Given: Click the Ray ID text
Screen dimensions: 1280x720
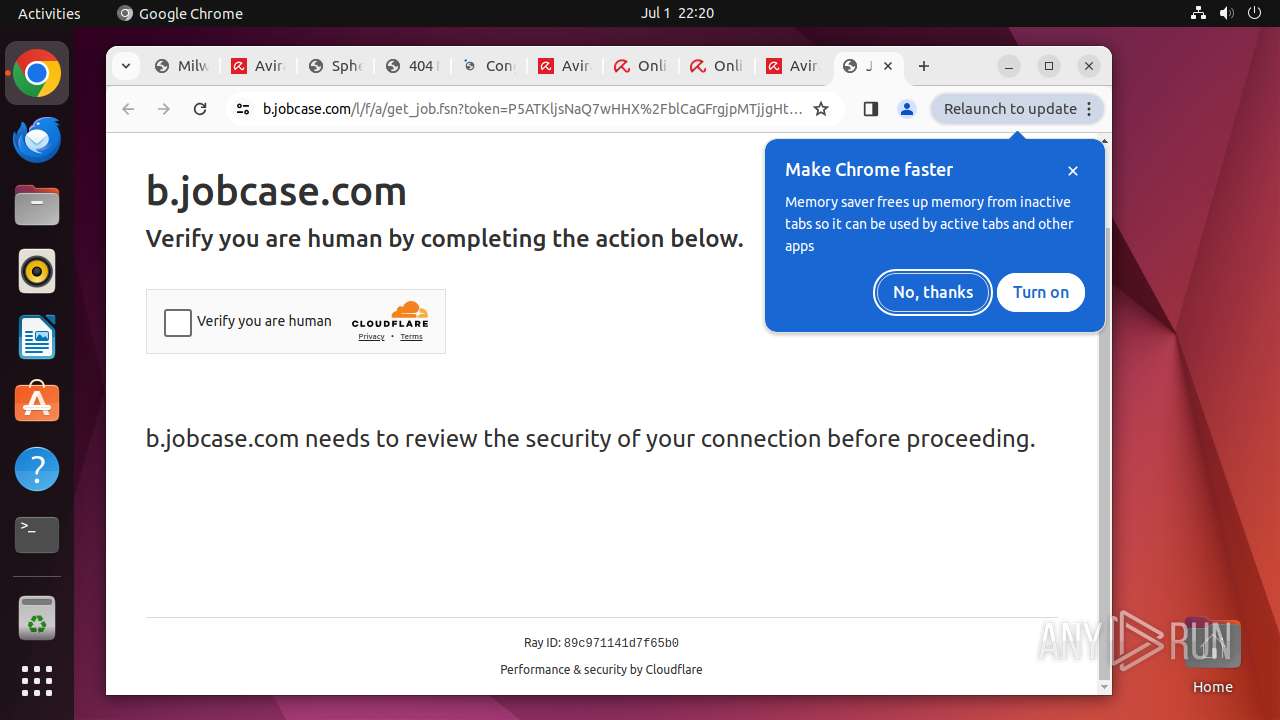Looking at the screenshot, I should 601,643.
